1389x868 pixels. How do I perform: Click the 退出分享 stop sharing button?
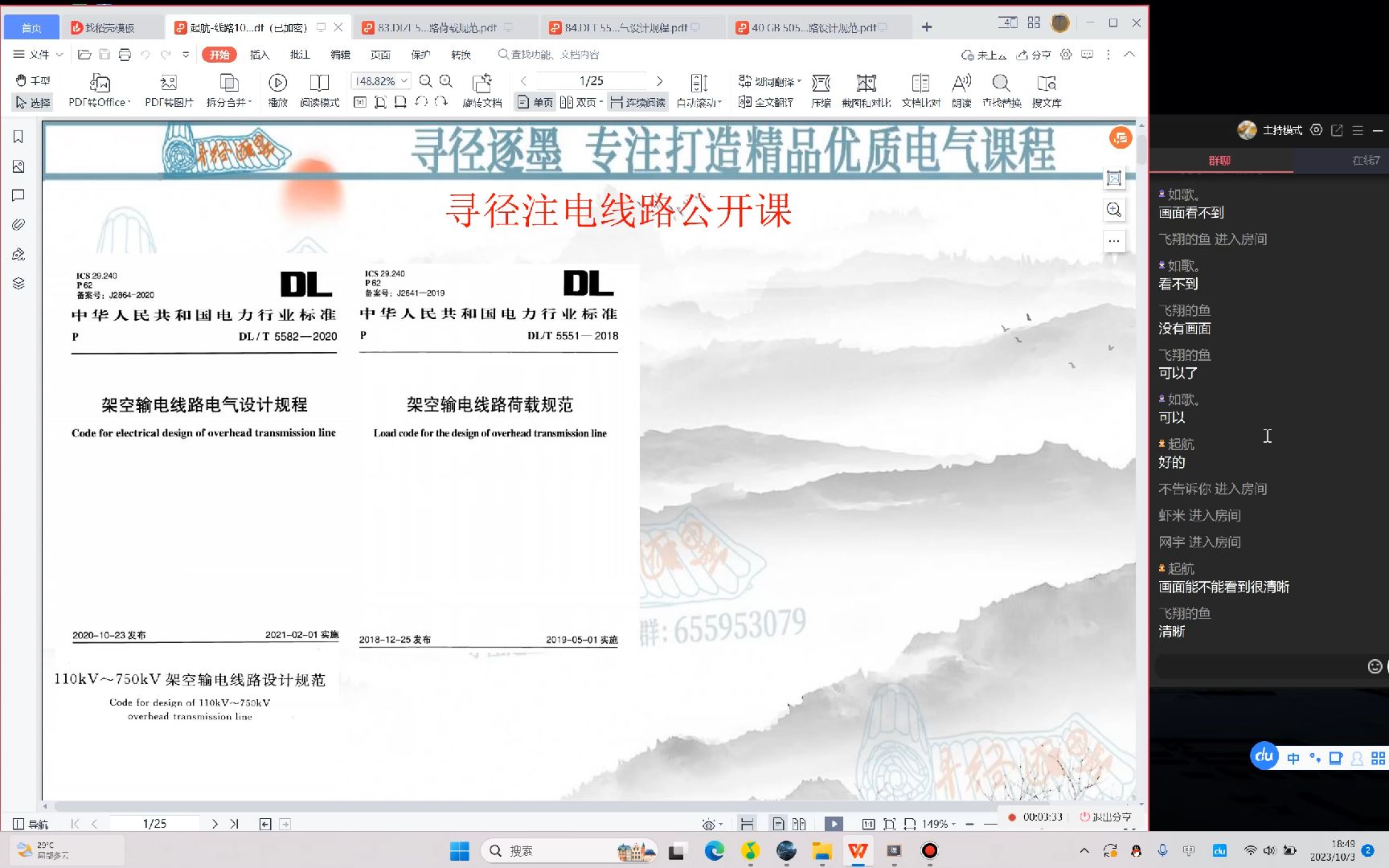(x=1105, y=817)
